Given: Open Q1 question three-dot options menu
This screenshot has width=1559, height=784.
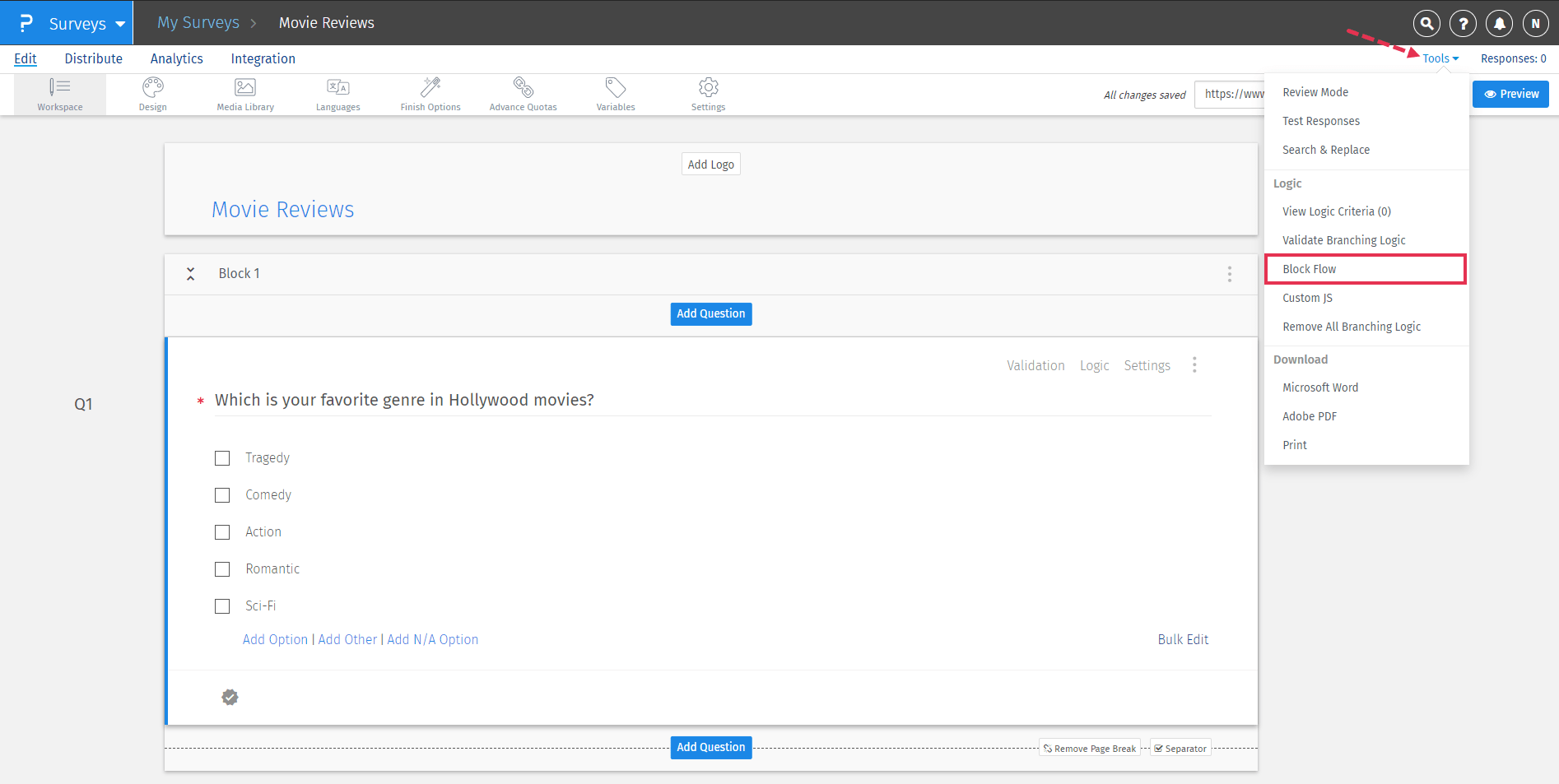Looking at the screenshot, I should click(1194, 364).
